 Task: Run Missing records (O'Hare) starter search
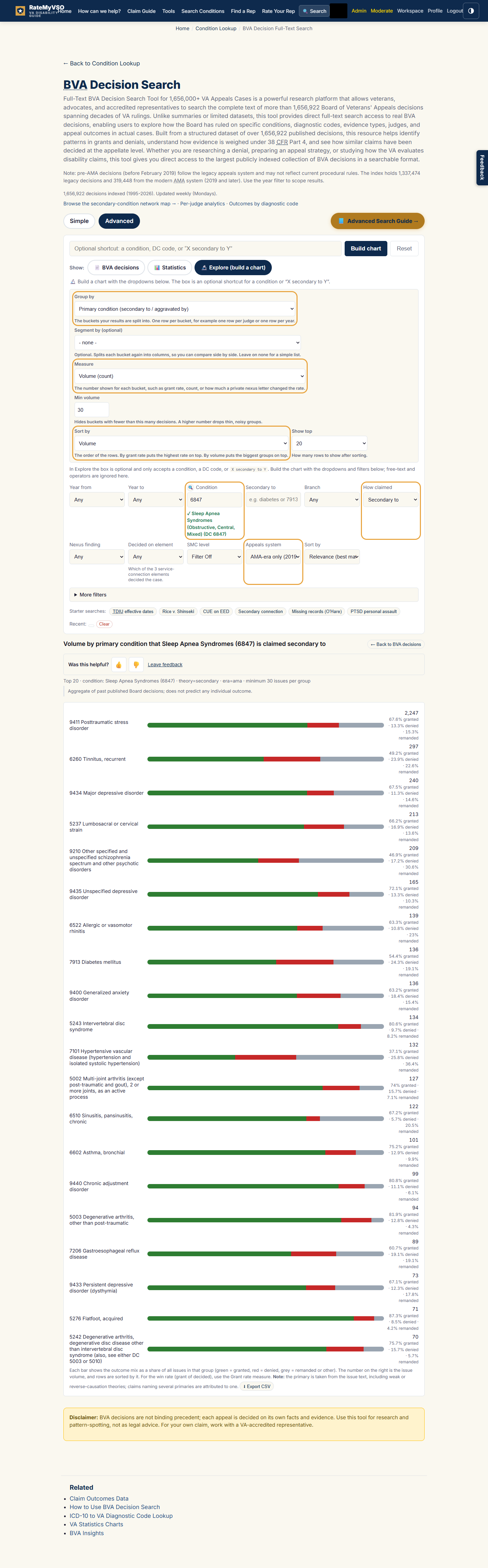[x=317, y=611]
